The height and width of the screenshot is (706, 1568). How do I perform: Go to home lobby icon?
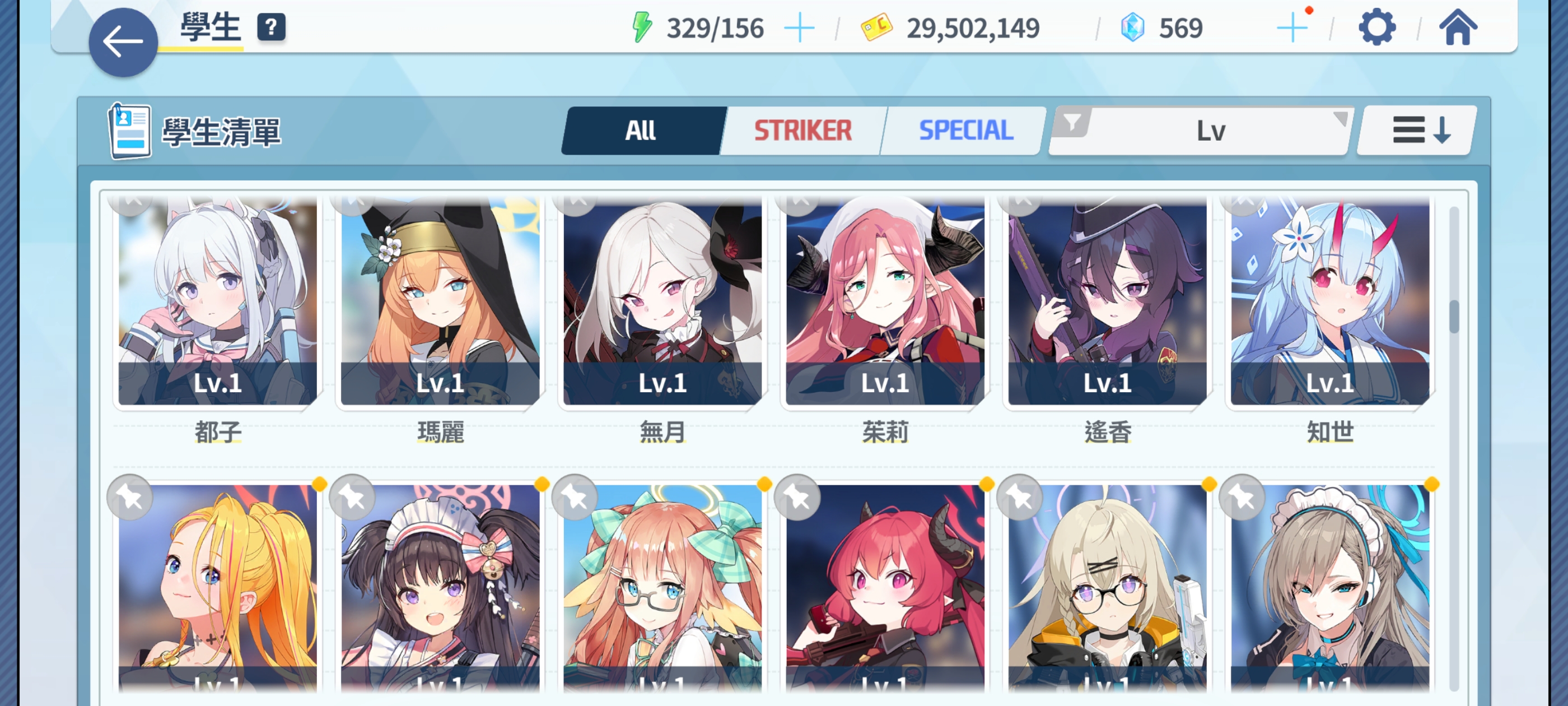point(1458,28)
